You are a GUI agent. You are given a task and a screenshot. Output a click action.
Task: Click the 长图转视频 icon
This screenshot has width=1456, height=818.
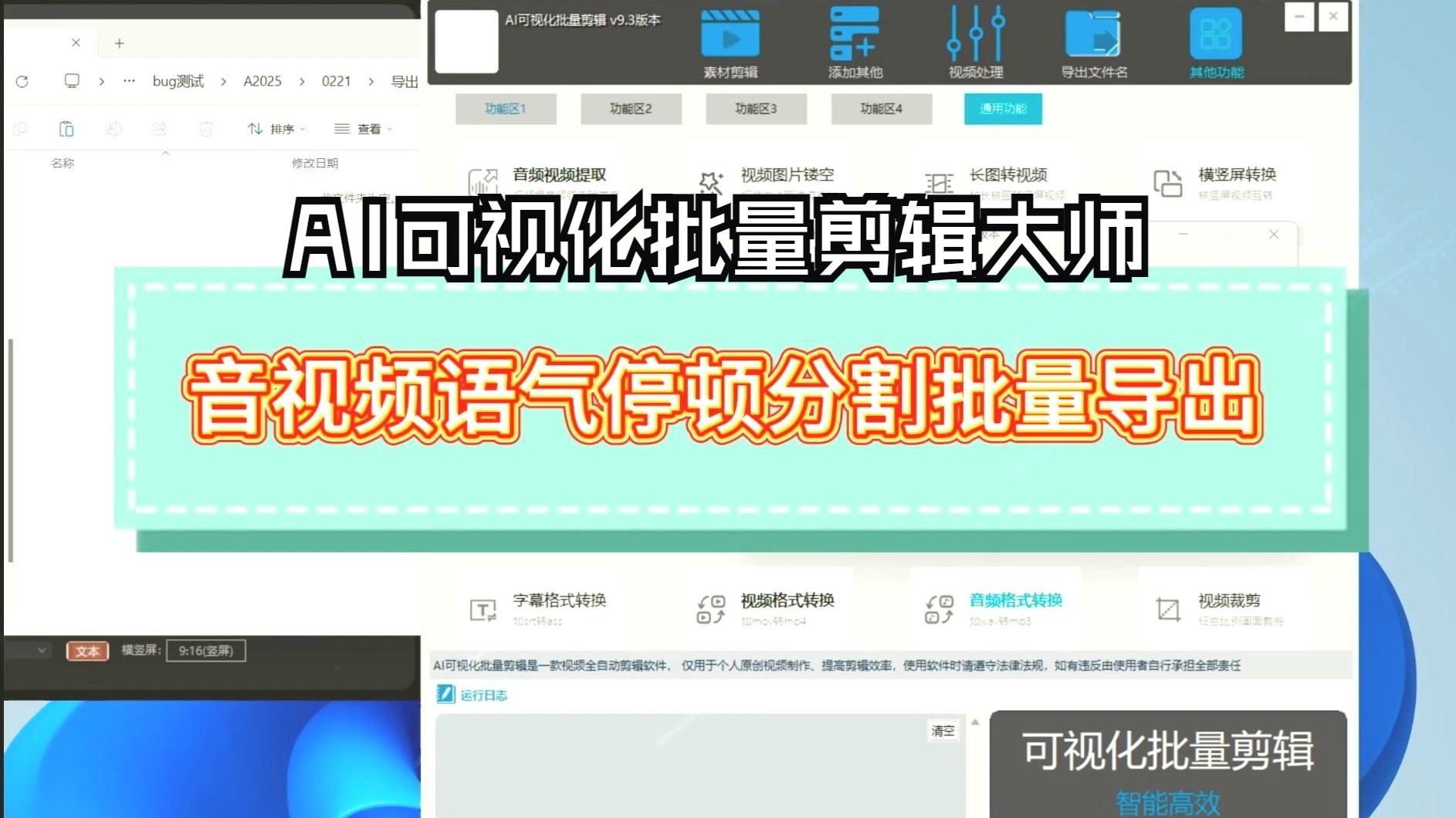tap(939, 184)
